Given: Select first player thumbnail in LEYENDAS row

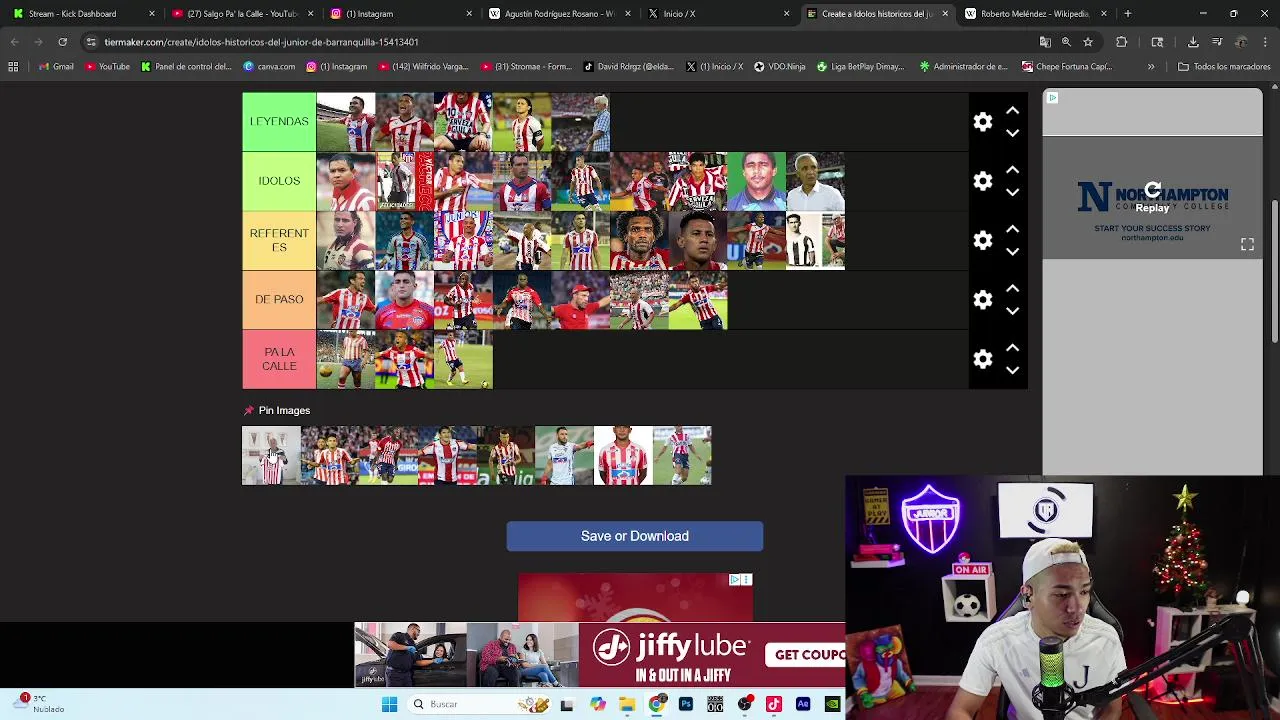Looking at the screenshot, I should pyautogui.click(x=346, y=122).
